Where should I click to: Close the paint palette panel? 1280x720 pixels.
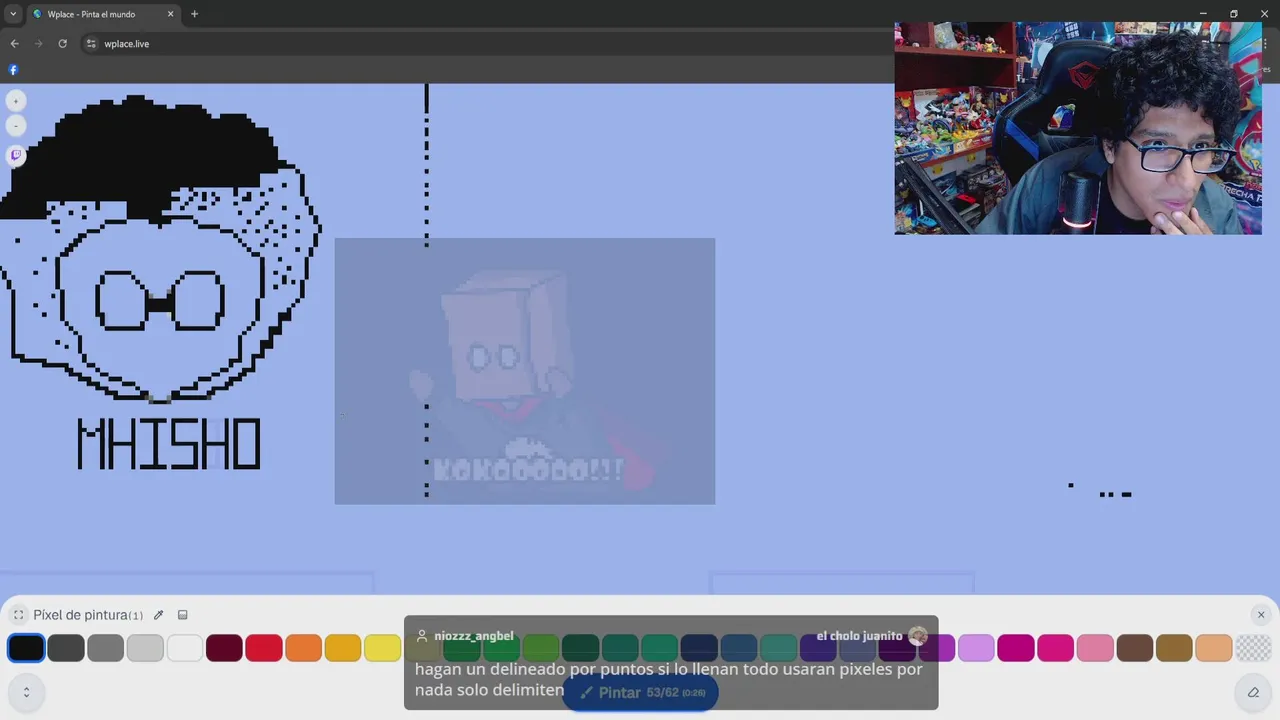point(1261,615)
